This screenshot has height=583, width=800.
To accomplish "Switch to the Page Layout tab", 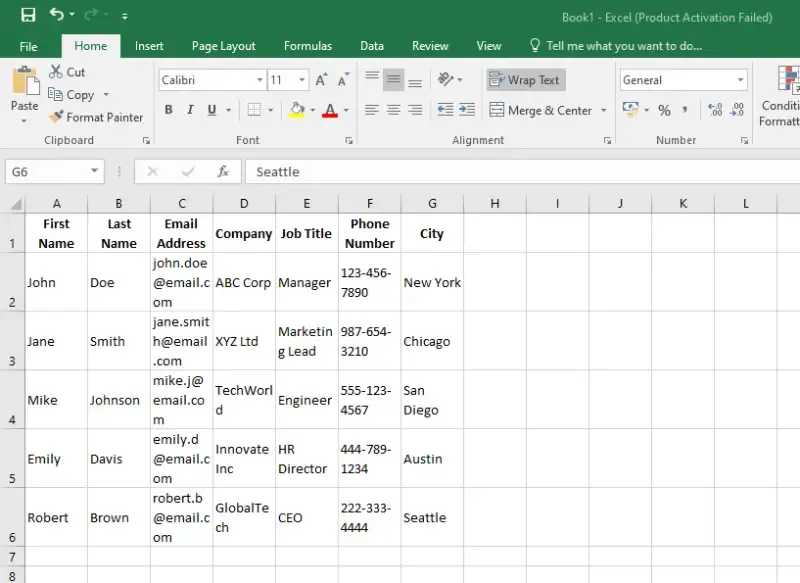I will (x=223, y=46).
